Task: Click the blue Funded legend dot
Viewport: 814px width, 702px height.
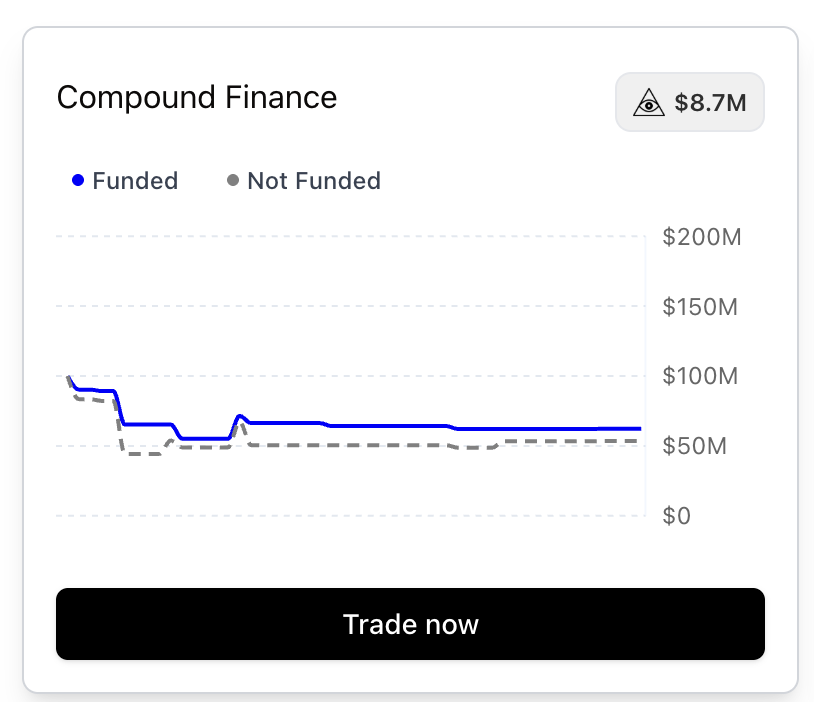Action: point(78,180)
